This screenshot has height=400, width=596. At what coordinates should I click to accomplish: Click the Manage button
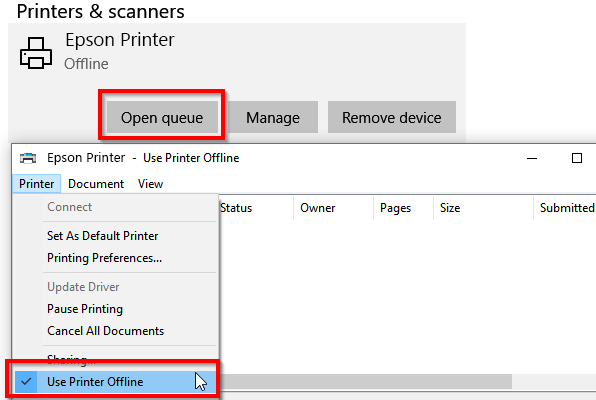(273, 117)
